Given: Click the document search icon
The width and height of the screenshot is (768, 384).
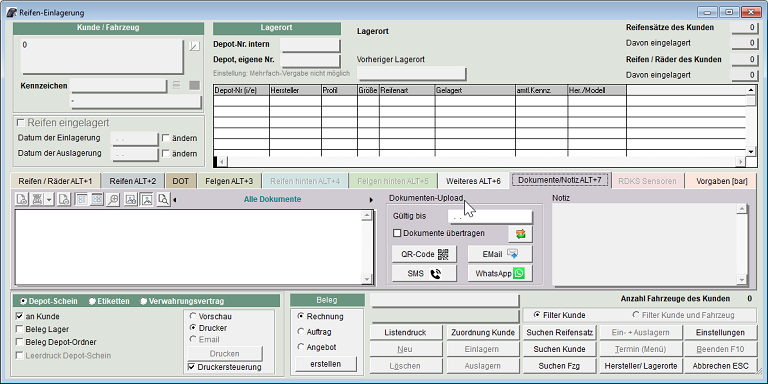Looking at the screenshot, I should [163, 199].
